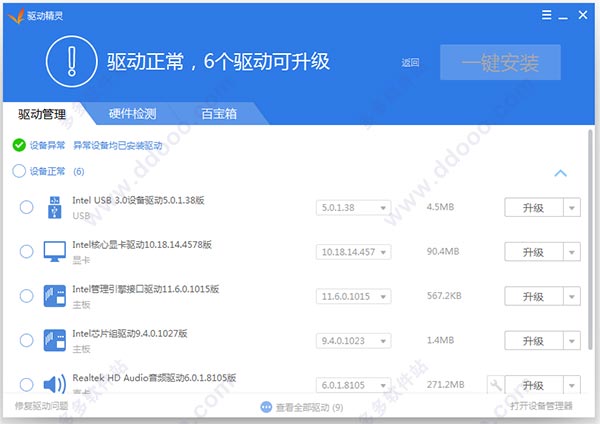Select the Intel核心显卡驱动 row circle
The height and width of the screenshot is (424, 600).
click(x=26, y=251)
